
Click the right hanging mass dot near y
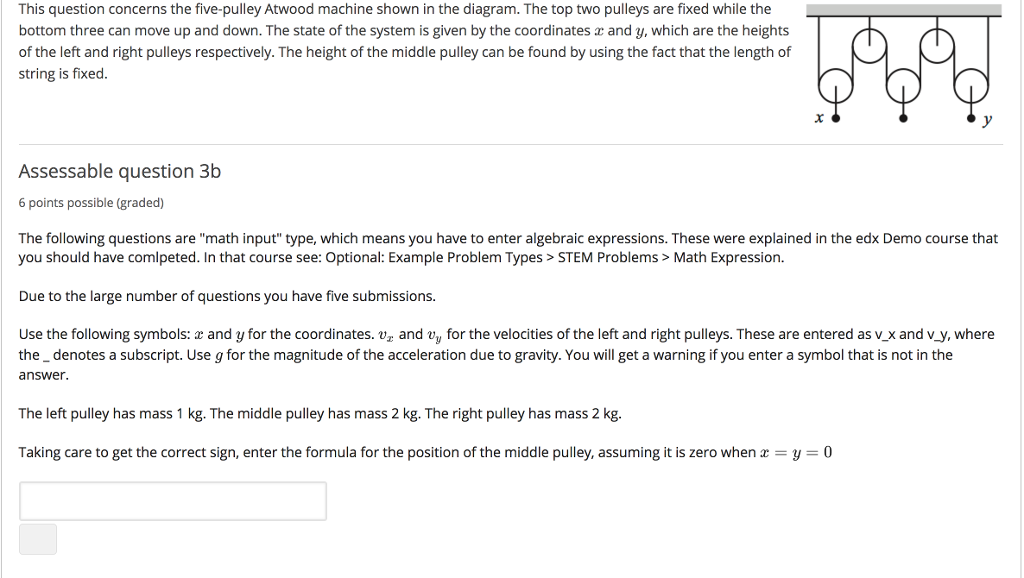972,118
